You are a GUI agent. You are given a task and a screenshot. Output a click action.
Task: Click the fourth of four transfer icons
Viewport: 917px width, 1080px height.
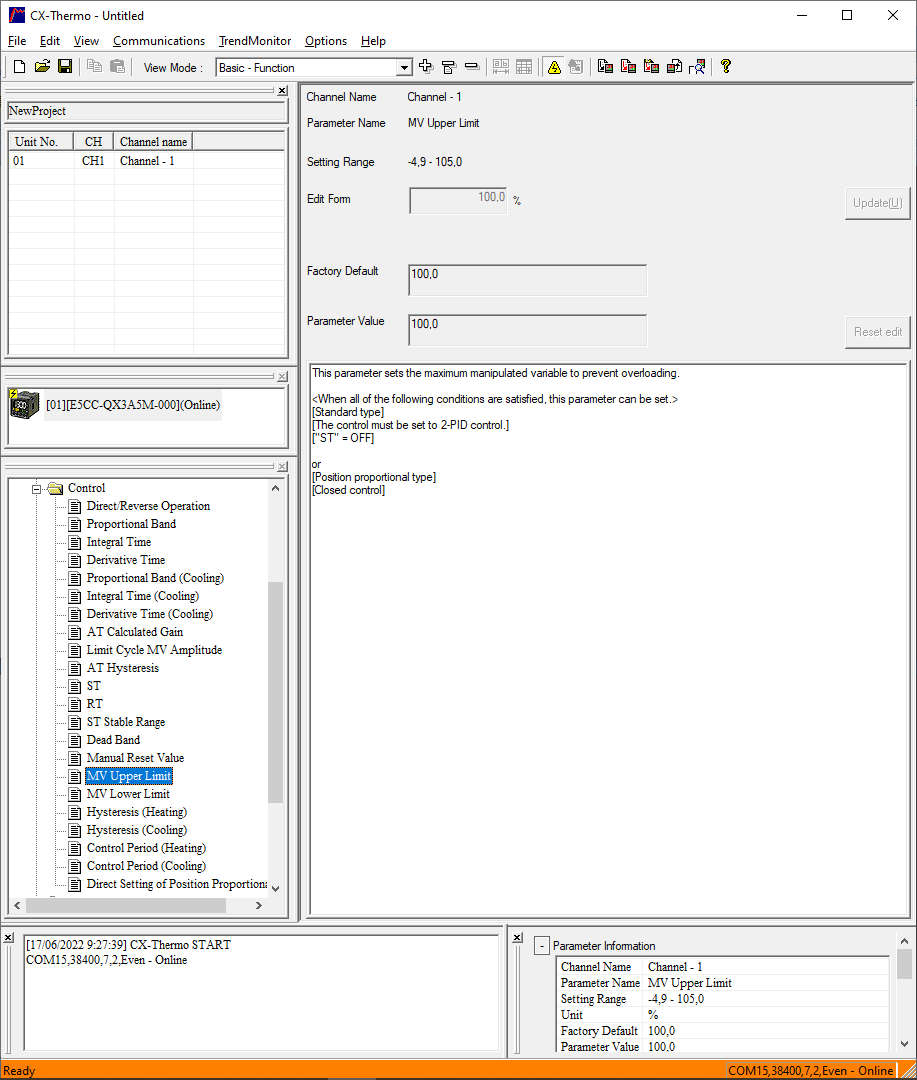674,67
